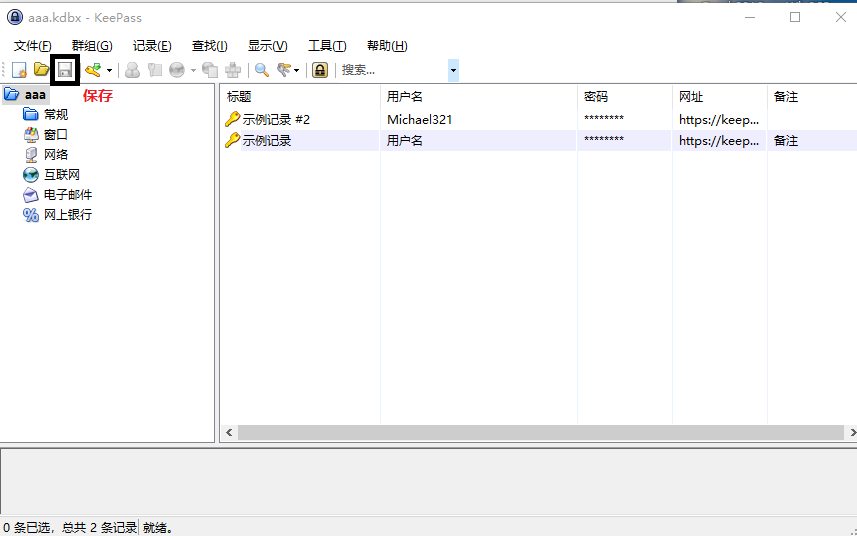
Task: Click the New database toolbar icon
Action: [x=19, y=70]
